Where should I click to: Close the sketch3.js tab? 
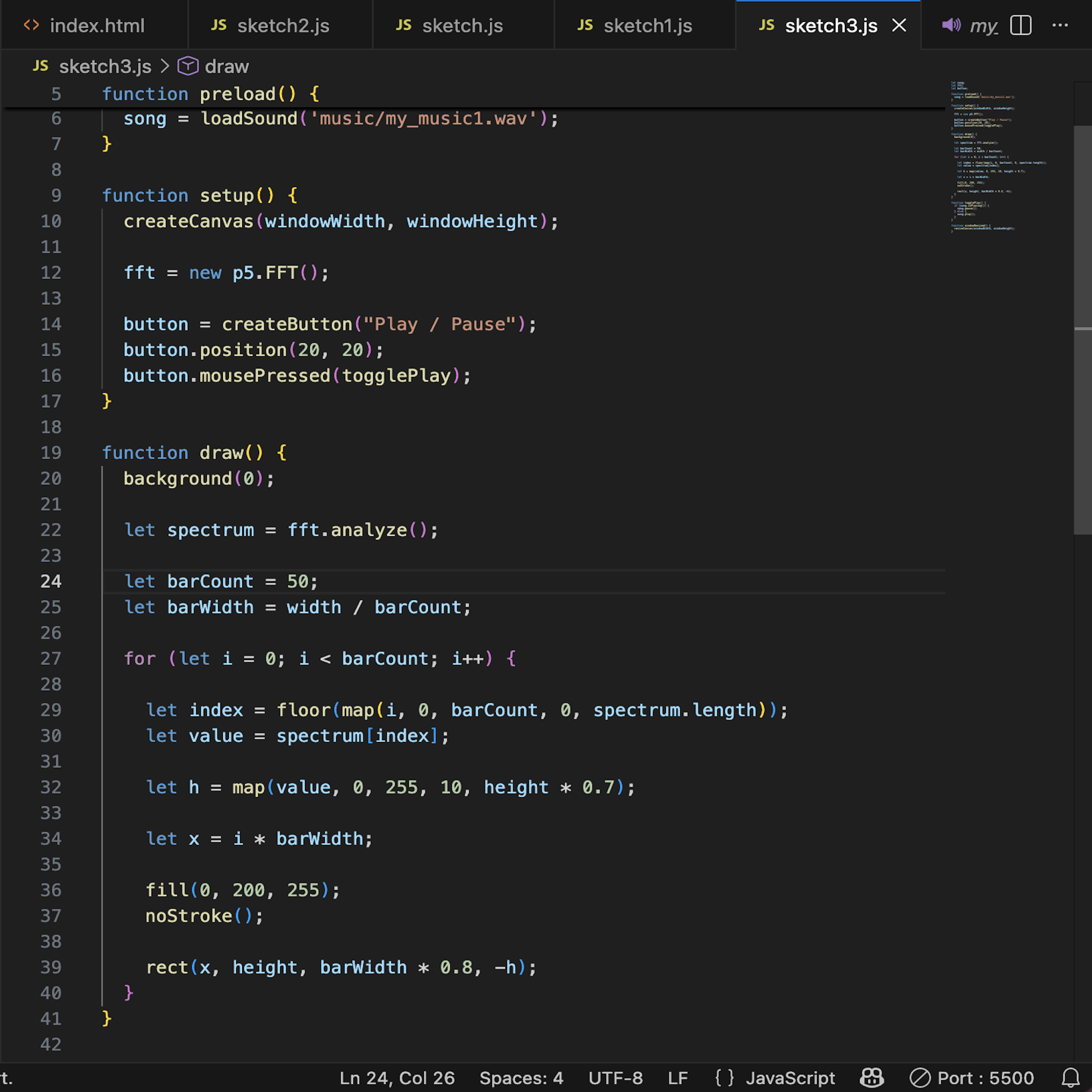tap(899, 25)
